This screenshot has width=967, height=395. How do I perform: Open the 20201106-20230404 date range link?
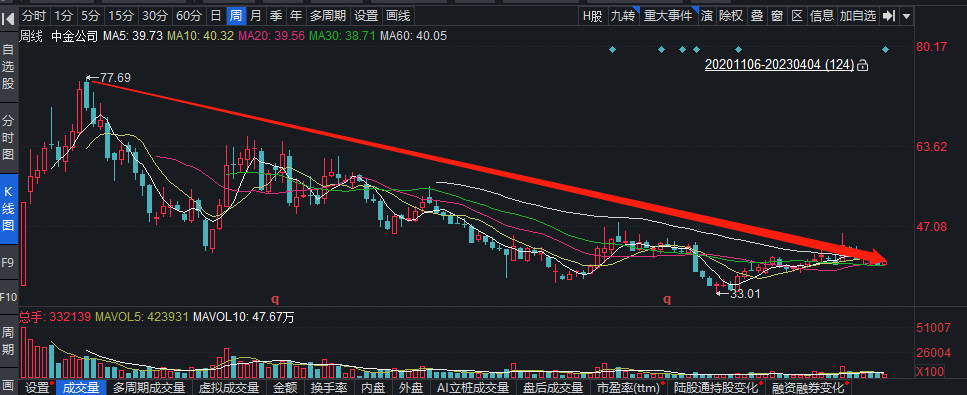(780, 65)
